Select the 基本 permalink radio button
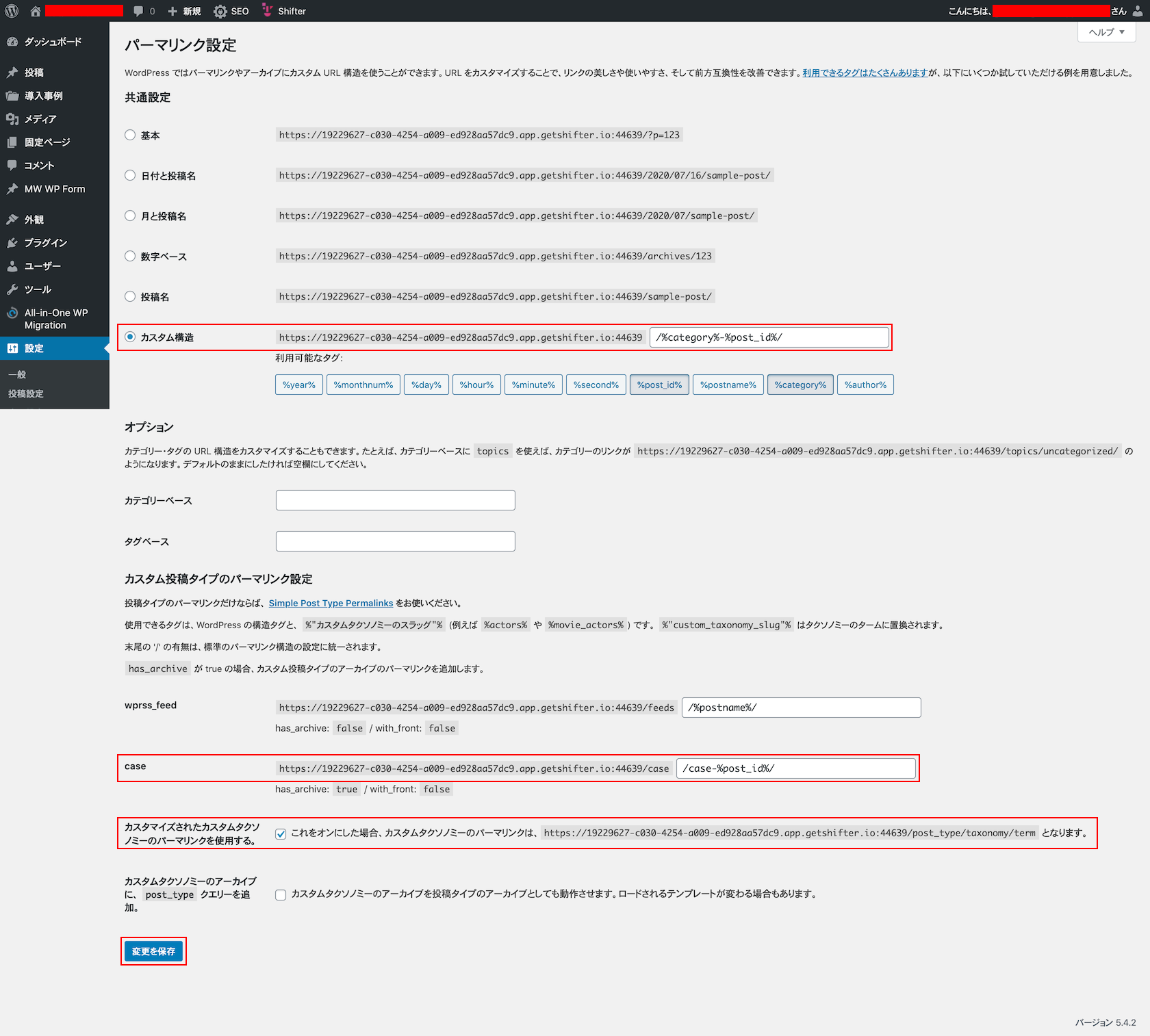Screen dimensions: 1150x1036 (x=130, y=135)
